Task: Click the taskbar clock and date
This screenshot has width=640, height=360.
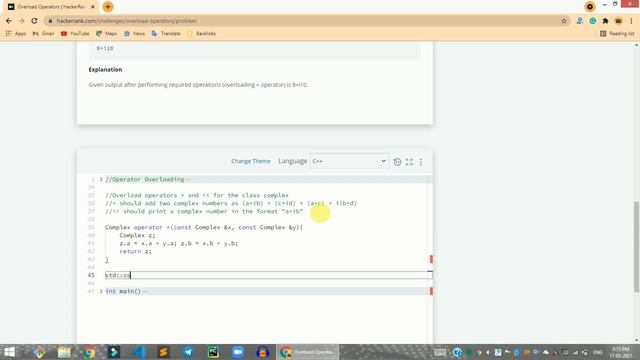Action: [621, 352]
